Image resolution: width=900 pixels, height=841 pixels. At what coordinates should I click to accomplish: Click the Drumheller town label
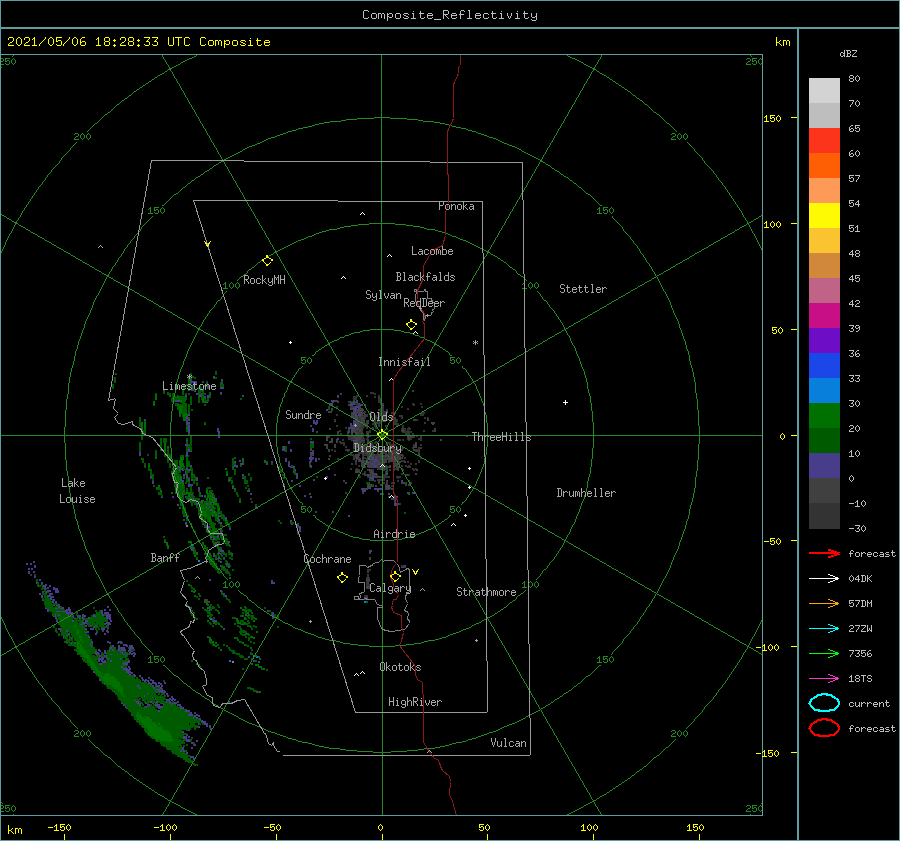586,493
